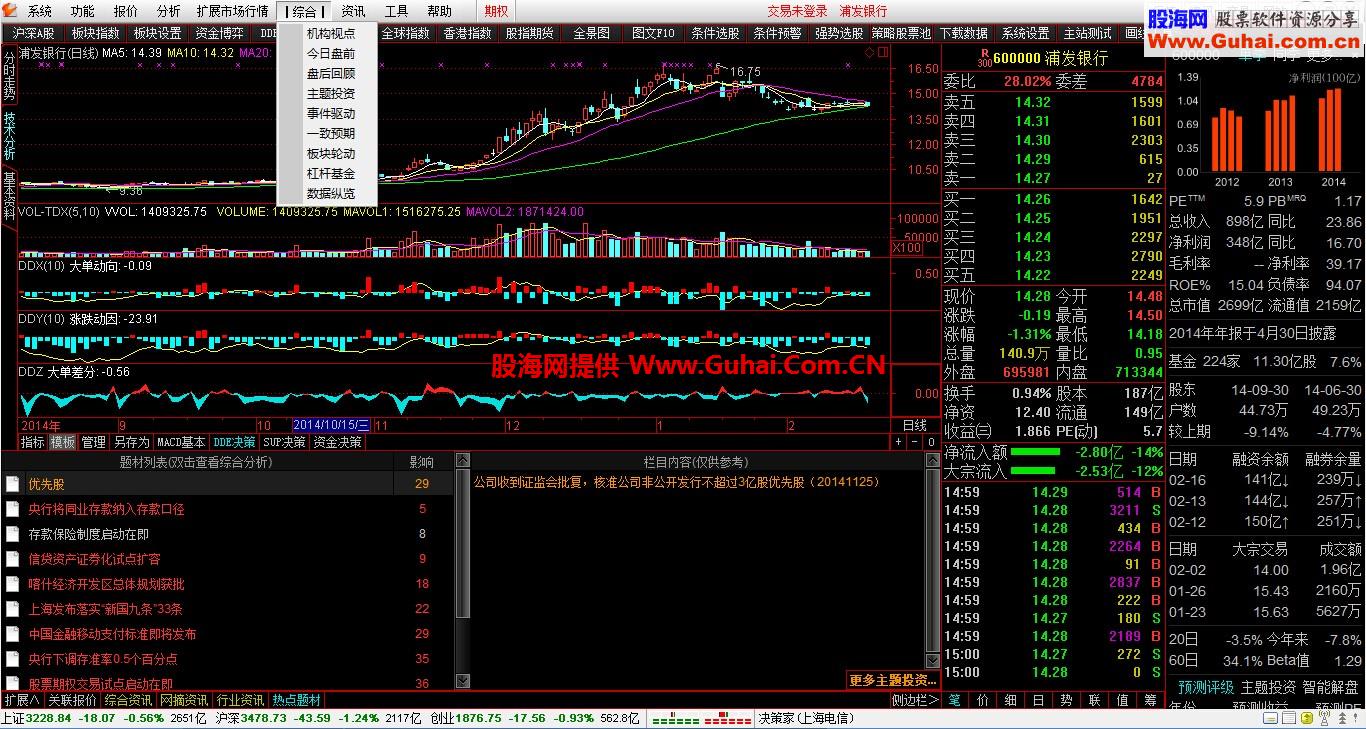Screen dimensions: 1366x729
Task: Click the 交易未登录 login link
Action: [x=797, y=11]
